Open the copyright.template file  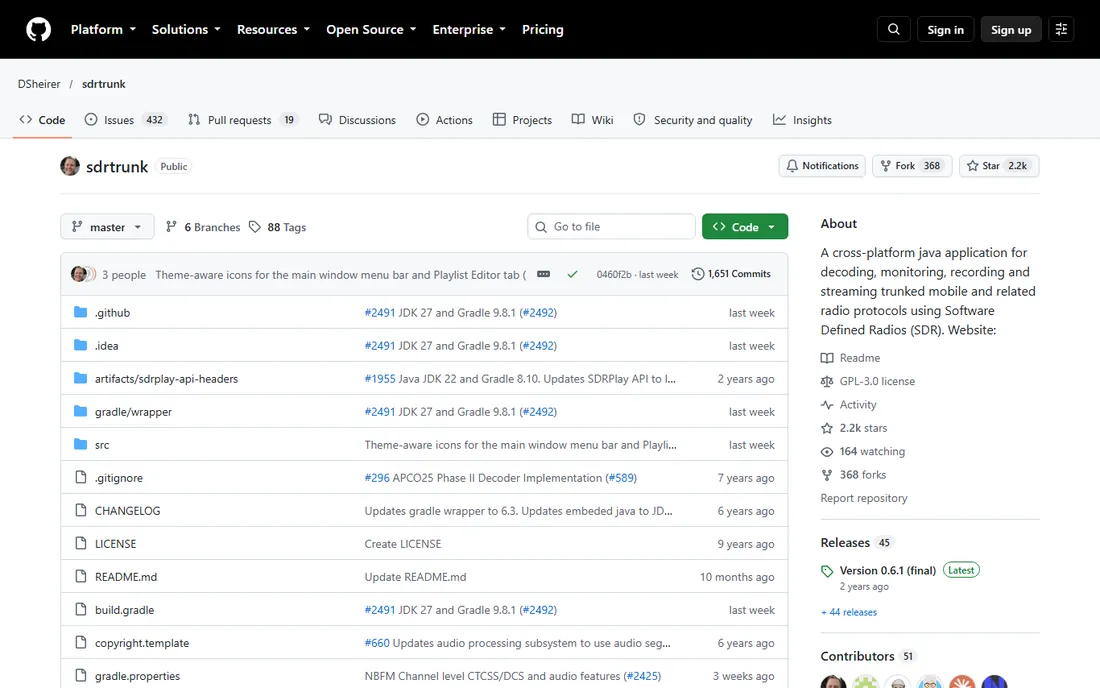click(x=142, y=643)
